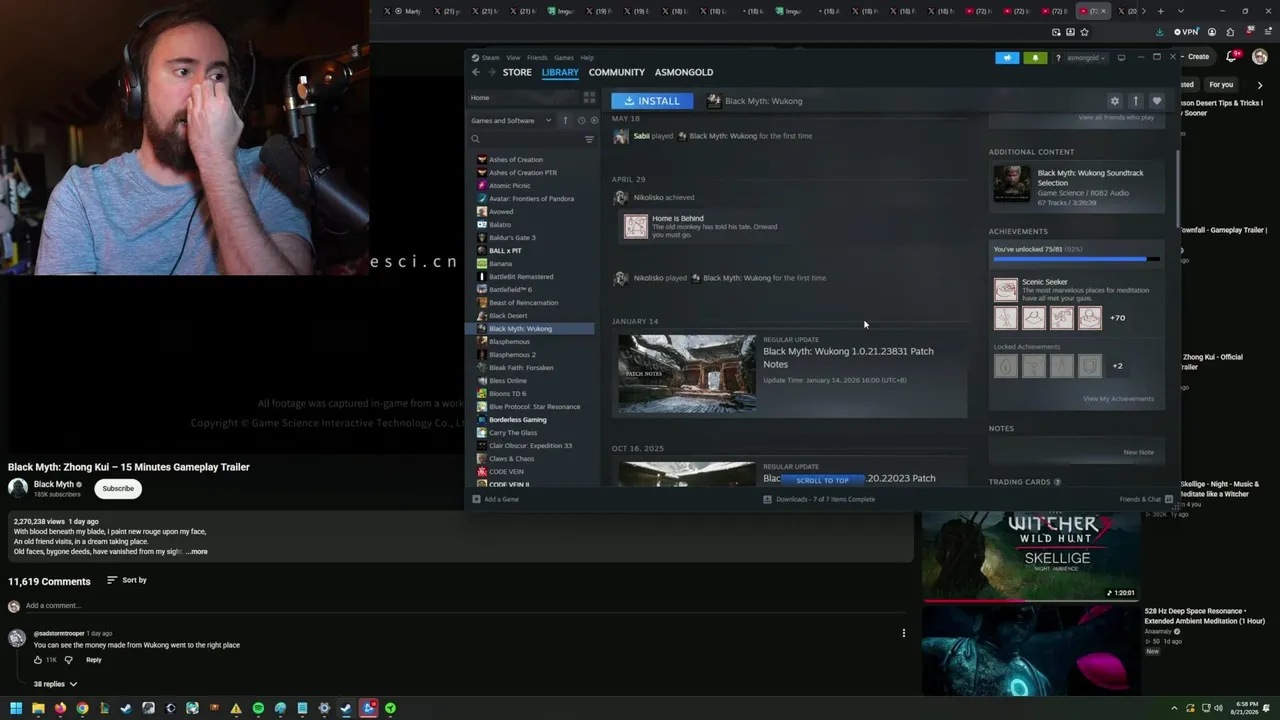Viewport: 1280px width, 720px height.
Task: Click the play icon in library sidebar header
Action: point(592,121)
